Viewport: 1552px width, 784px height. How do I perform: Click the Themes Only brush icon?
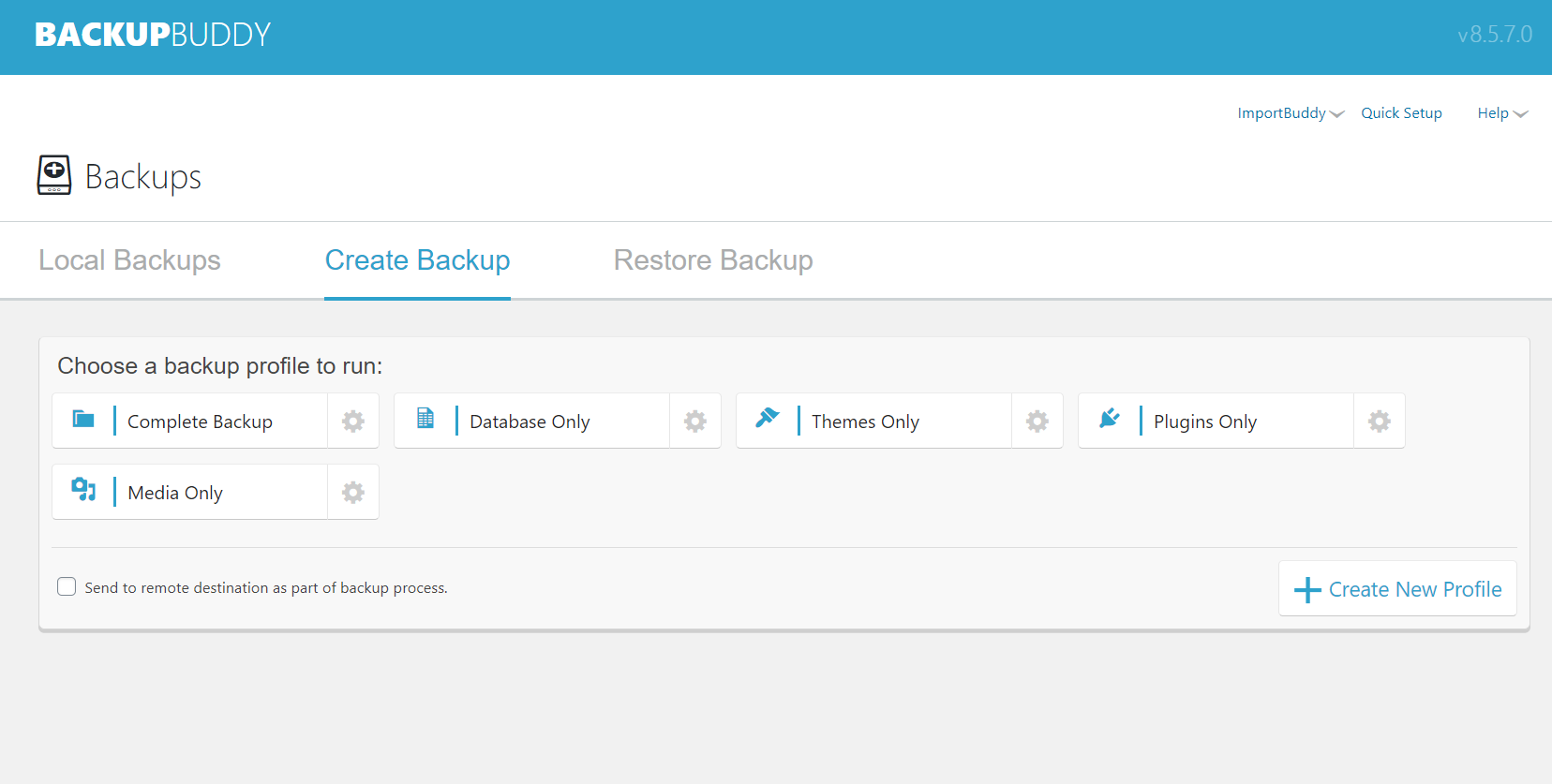tap(768, 418)
